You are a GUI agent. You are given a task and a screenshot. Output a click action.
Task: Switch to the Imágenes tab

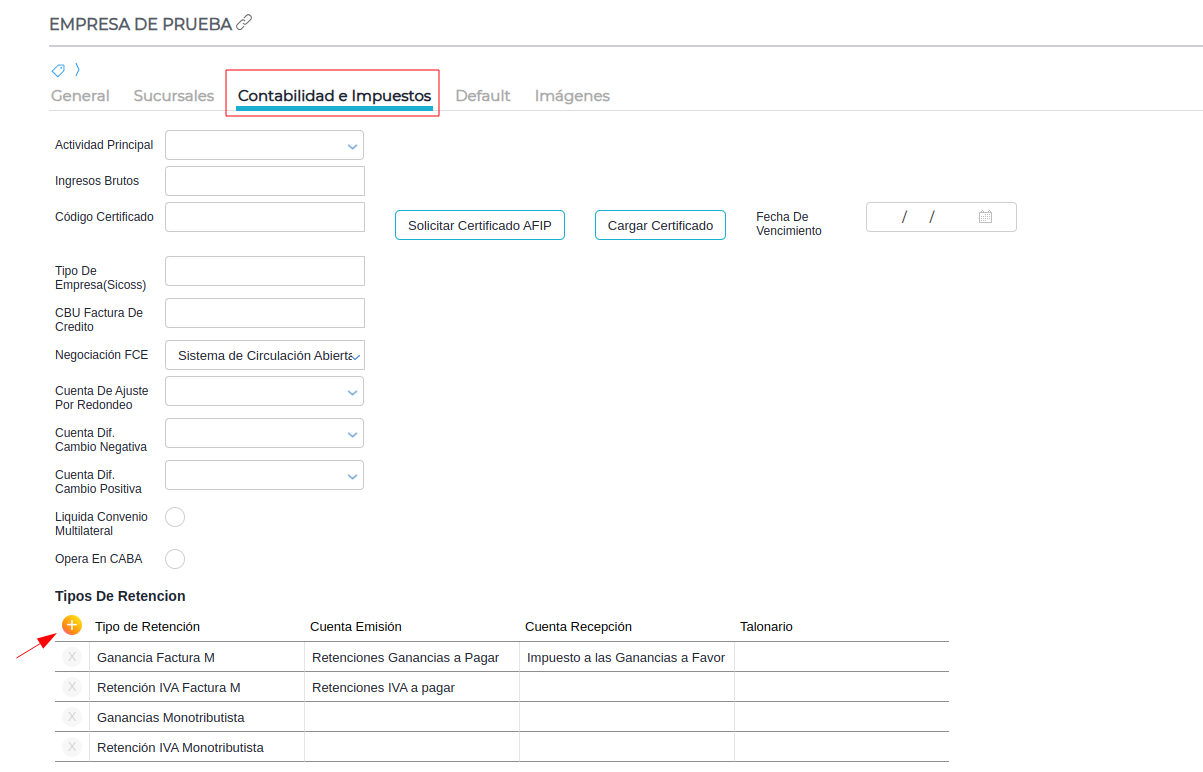(572, 96)
